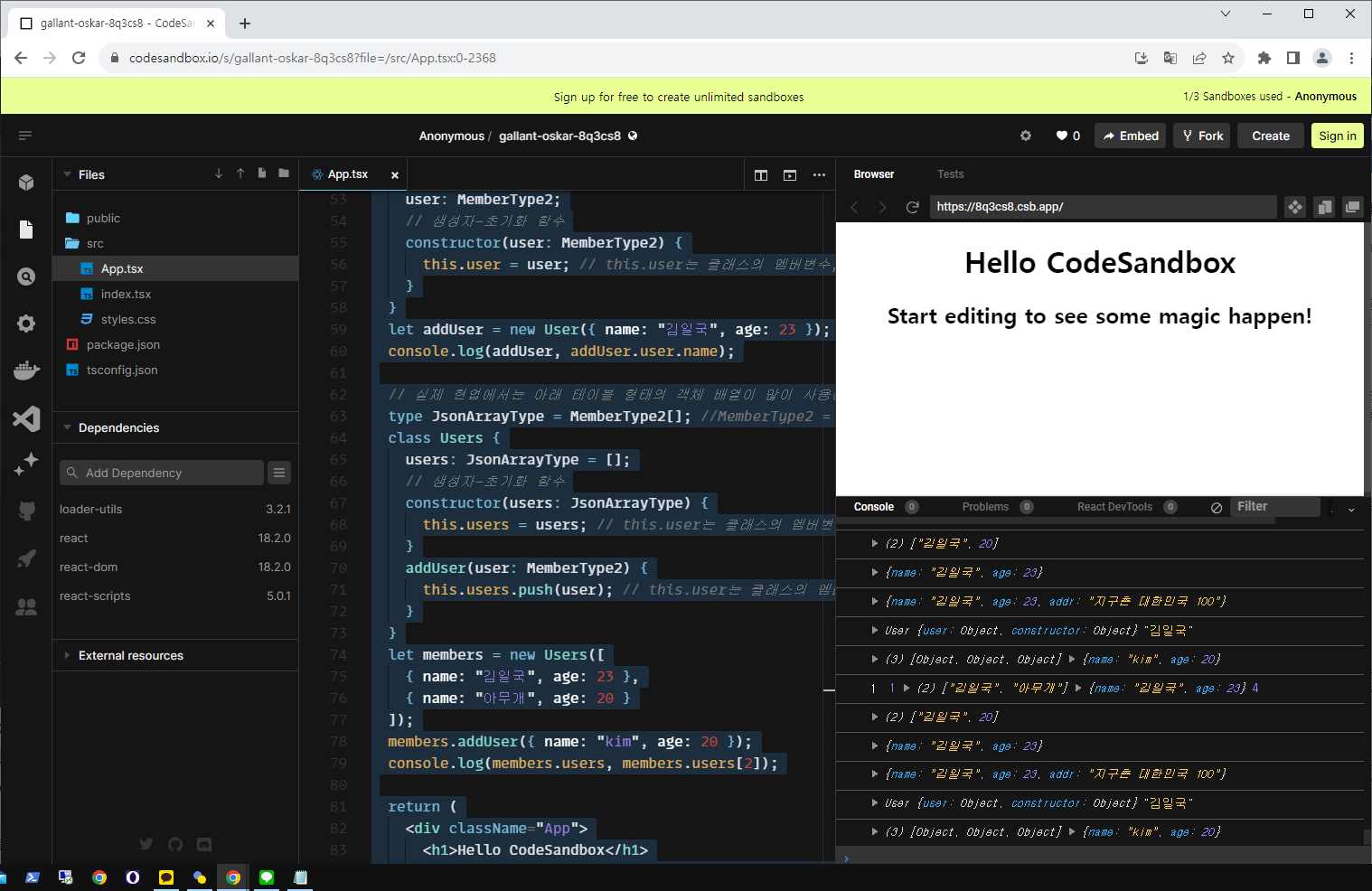Open the React DevTools tab
The image size is (1372, 891).
click(x=1114, y=507)
